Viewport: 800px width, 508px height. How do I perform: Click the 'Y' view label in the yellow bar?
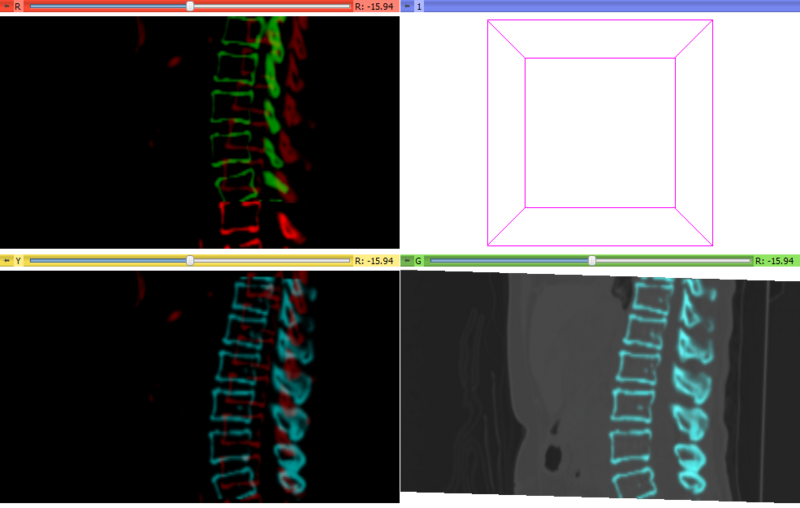click(17, 260)
